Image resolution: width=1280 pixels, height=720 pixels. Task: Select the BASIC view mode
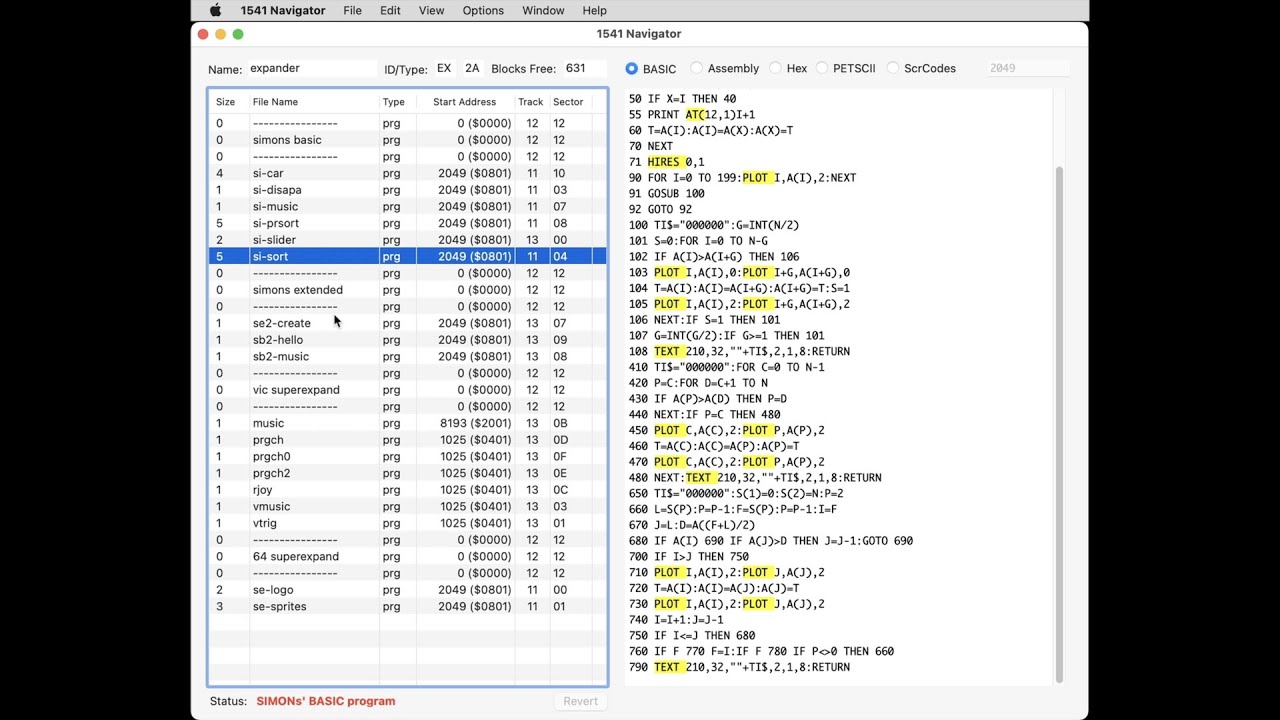pyautogui.click(x=651, y=69)
